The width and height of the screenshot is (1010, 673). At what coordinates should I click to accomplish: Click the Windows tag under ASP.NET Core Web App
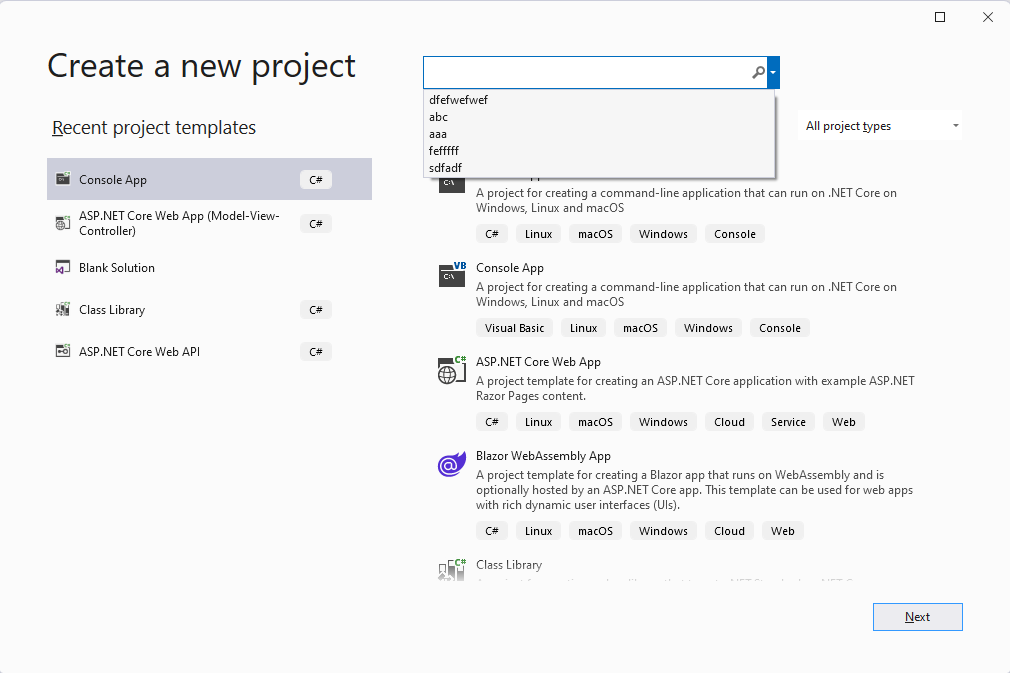(663, 422)
